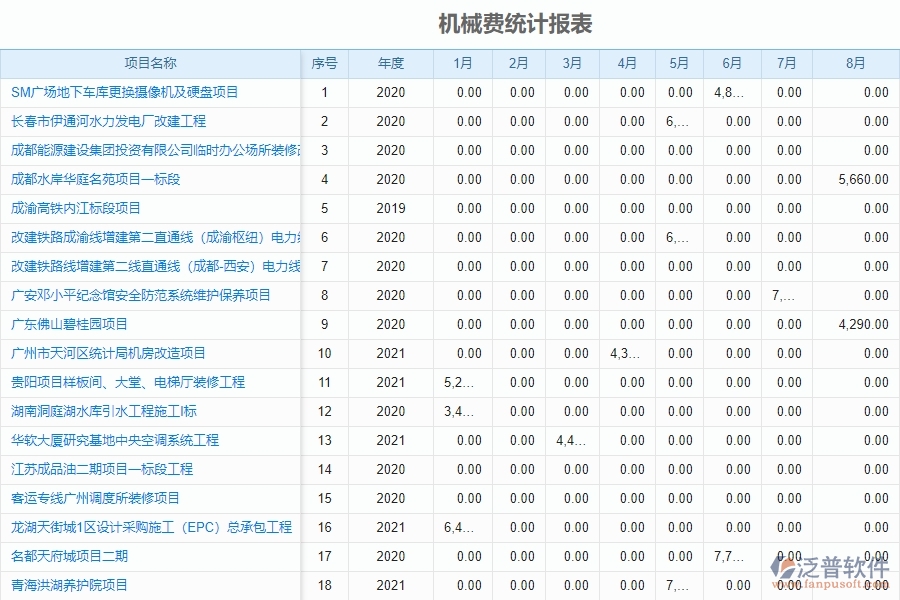Click the 1月 column header
This screenshot has width=900, height=600.
[460, 63]
